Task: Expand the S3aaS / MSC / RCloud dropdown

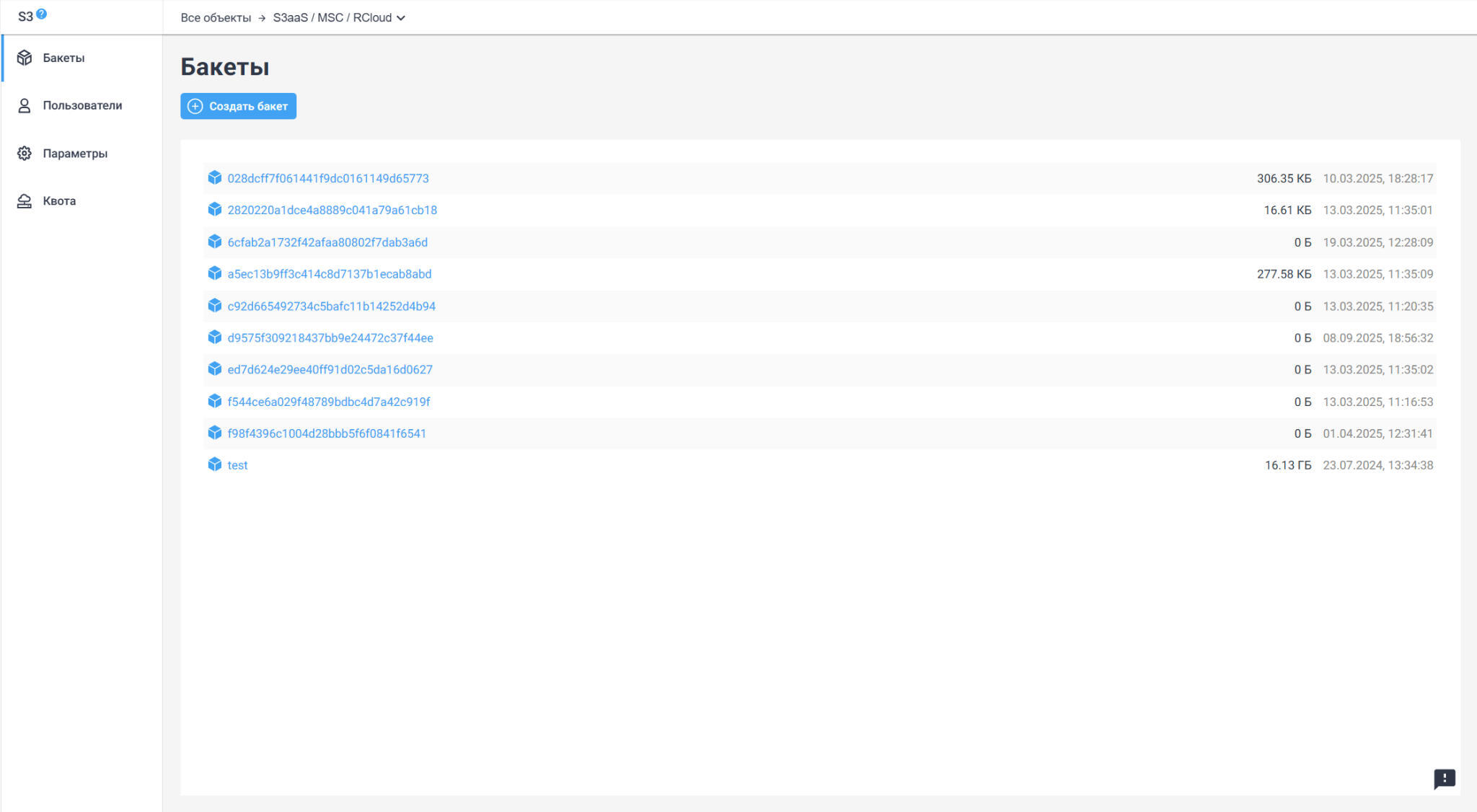Action: [400, 18]
